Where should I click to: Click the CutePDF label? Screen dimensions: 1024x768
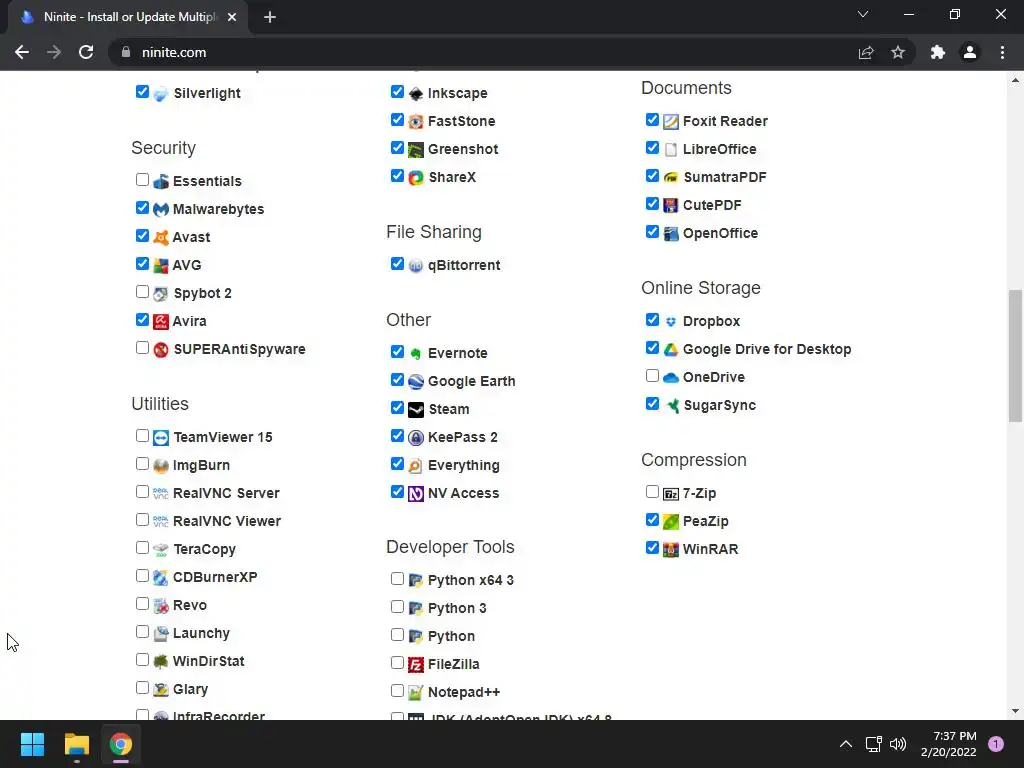[x=712, y=205]
